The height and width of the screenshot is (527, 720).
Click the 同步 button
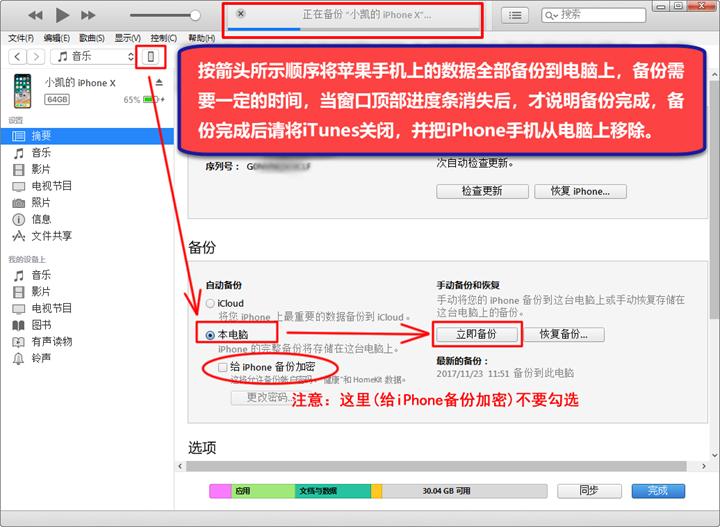589,491
